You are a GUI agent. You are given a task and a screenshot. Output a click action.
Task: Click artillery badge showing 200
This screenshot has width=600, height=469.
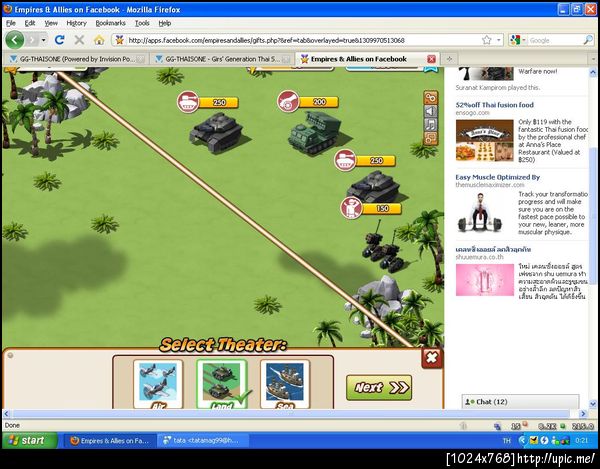pyautogui.click(x=308, y=102)
